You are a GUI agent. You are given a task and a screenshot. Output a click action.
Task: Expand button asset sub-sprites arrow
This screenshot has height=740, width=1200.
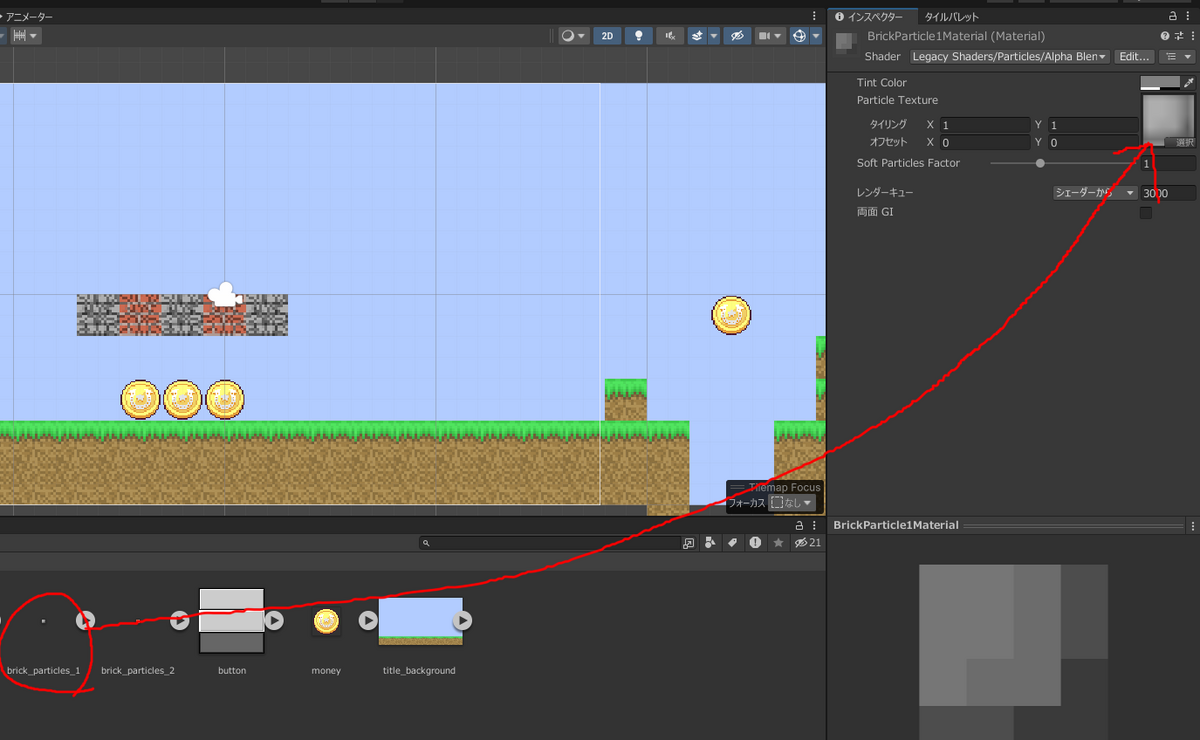274,621
